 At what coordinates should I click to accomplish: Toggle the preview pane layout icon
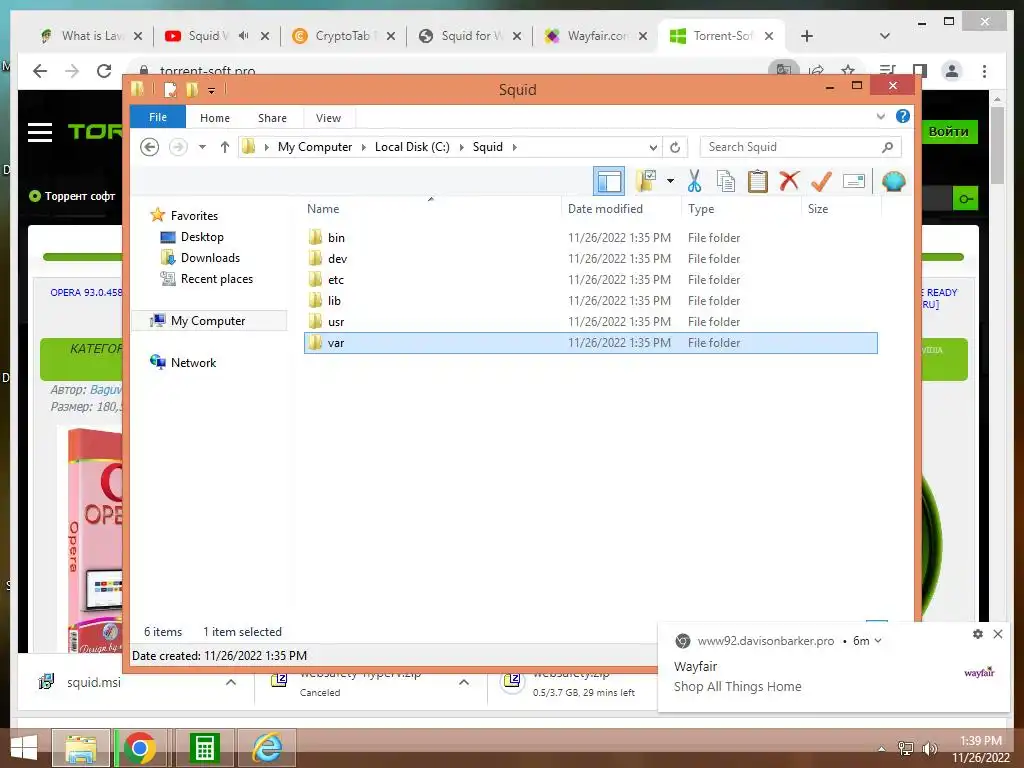609,181
